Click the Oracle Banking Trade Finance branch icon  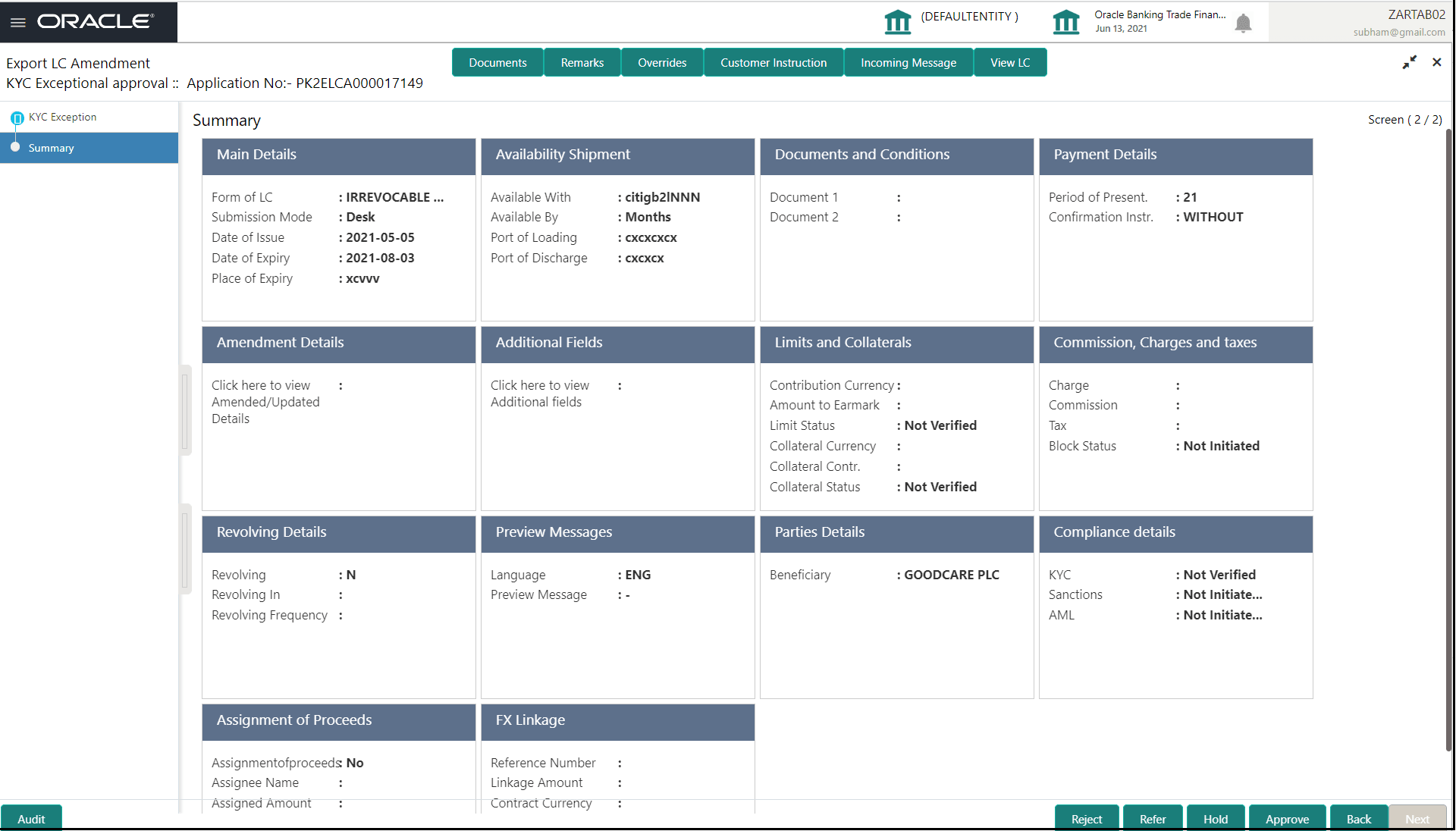[1065, 22]
